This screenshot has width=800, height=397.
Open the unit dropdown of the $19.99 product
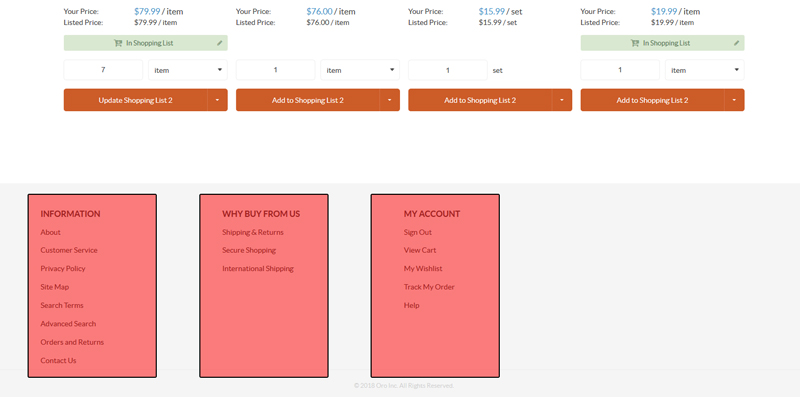coord(705,70)
